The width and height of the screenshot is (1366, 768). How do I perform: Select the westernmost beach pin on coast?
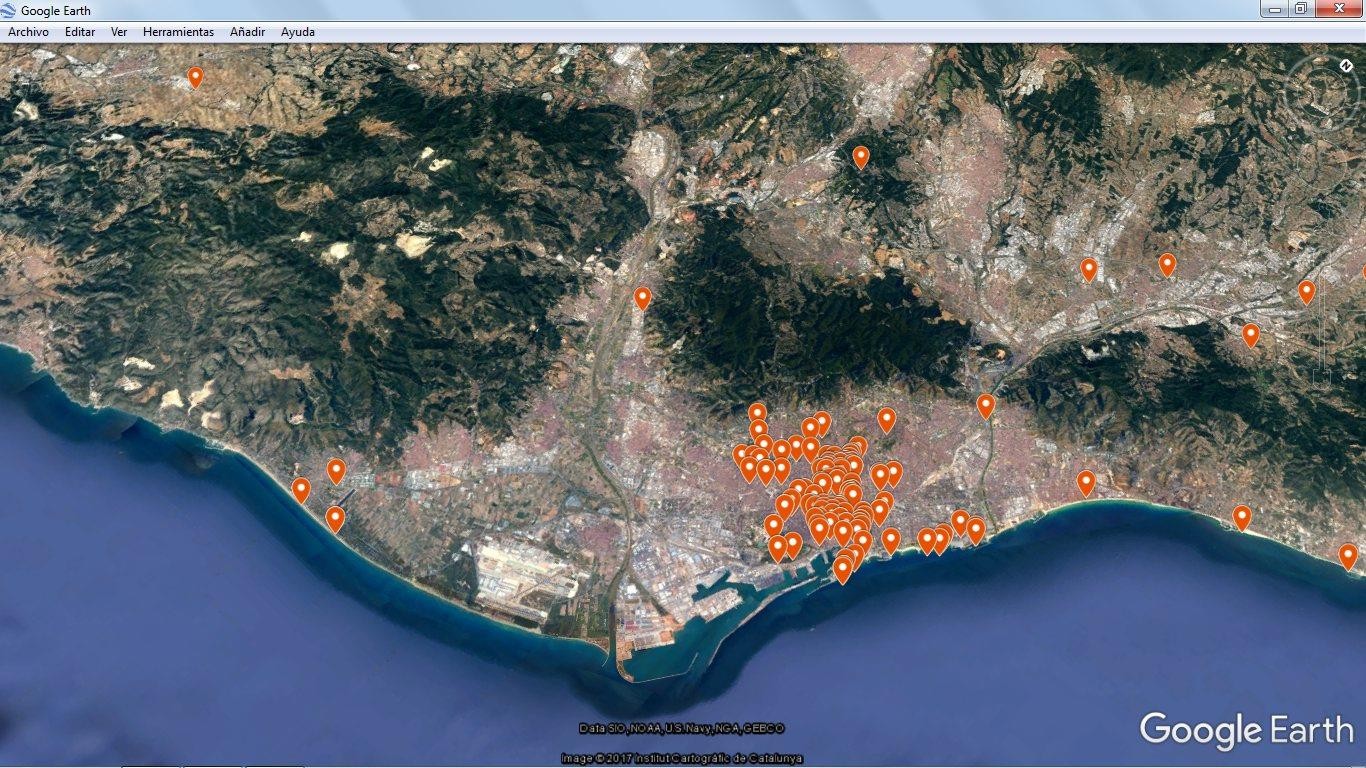(x=301, y=490)
